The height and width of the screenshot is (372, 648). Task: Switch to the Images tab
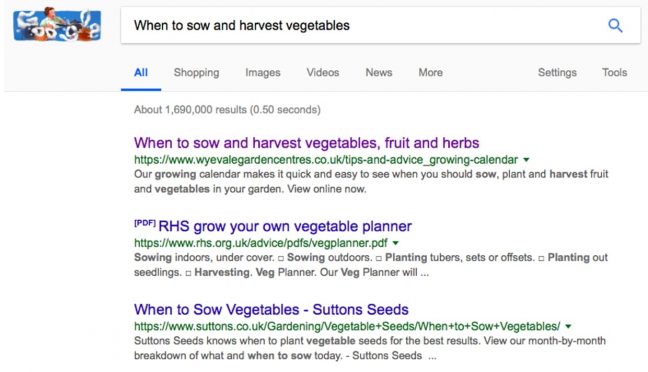point(263,72)
